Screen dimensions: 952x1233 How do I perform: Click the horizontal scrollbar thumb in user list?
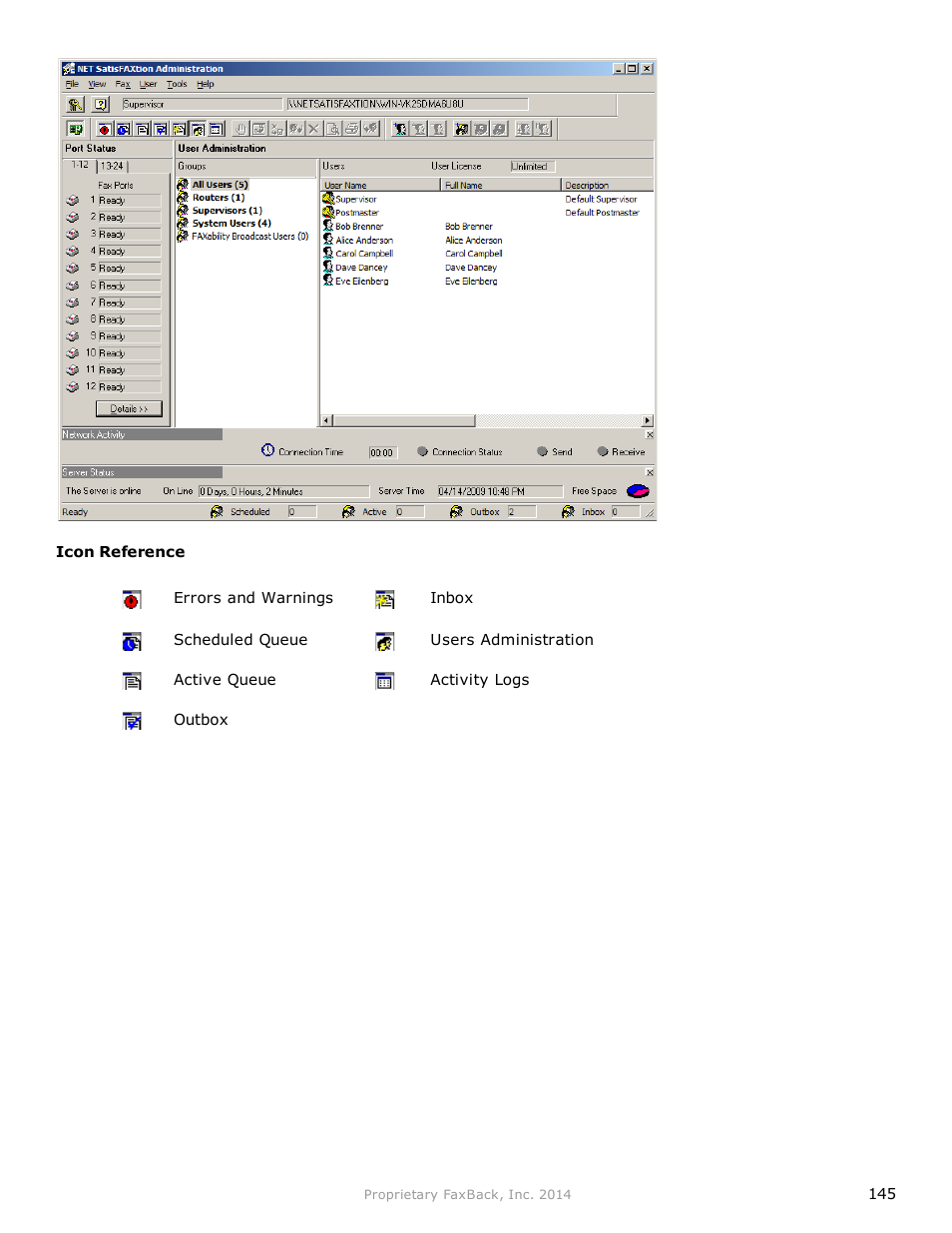tap(403, 421)
